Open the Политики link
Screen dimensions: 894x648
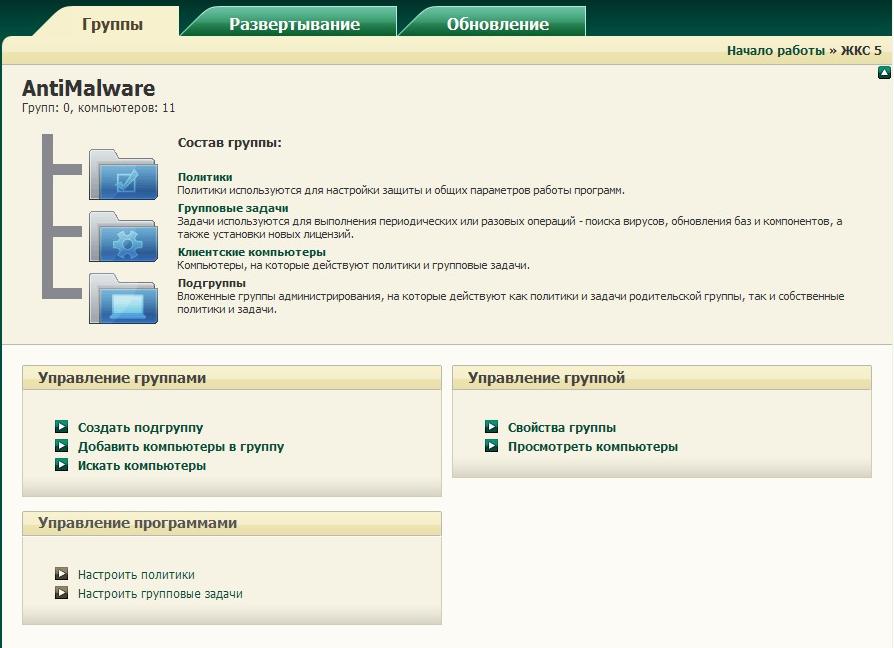tap(205, 177)
